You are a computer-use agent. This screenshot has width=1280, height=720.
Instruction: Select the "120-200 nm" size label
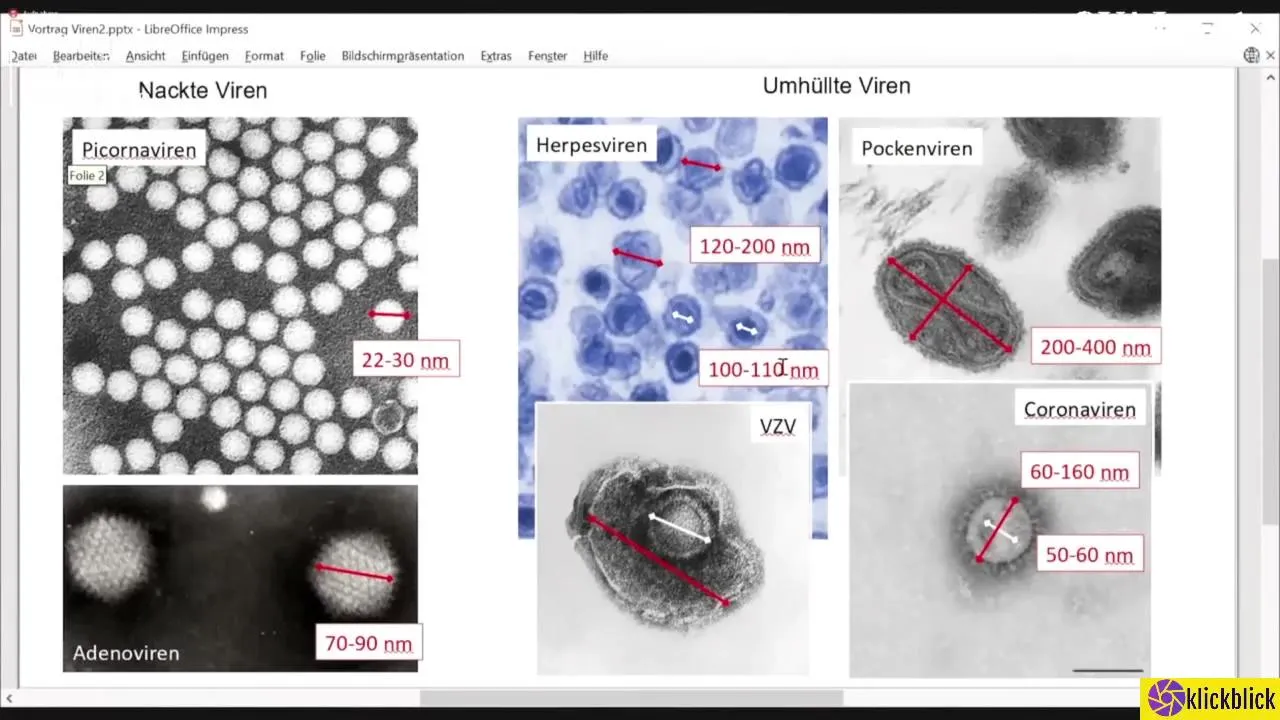tap(754, 245)
